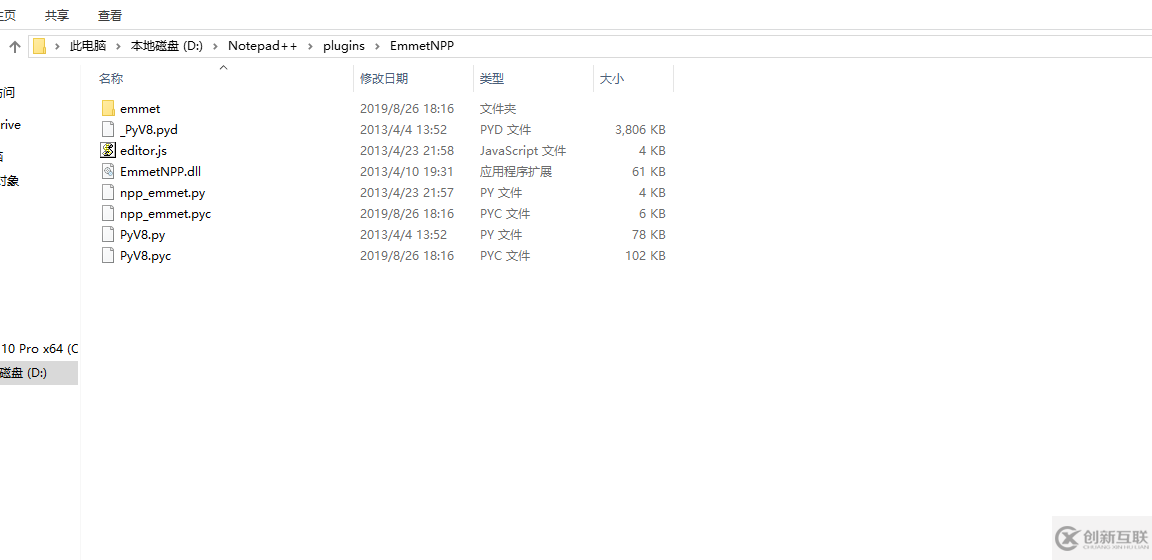The height and width of the screenshot is (560, 1152).
Task: Open the 查看 ribbon tab
Action: [110, 15]
